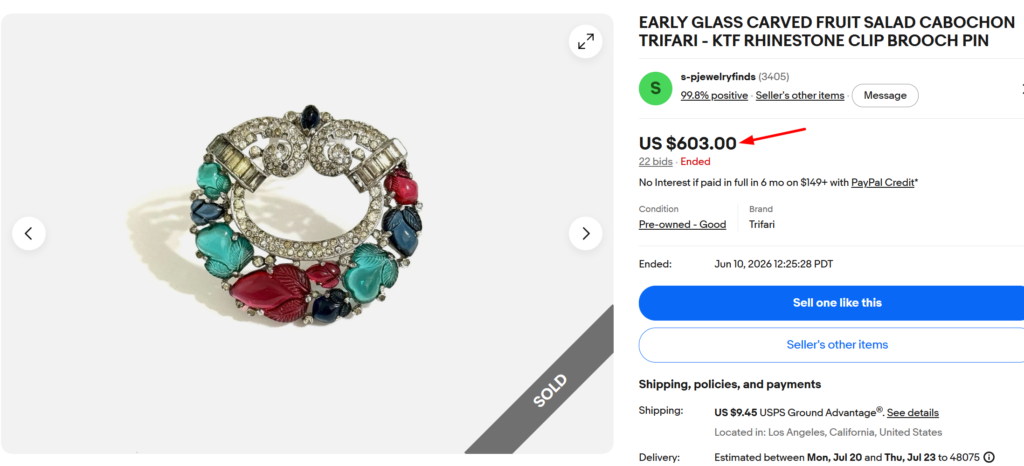Click Sell one like this button

pos(837,303)
